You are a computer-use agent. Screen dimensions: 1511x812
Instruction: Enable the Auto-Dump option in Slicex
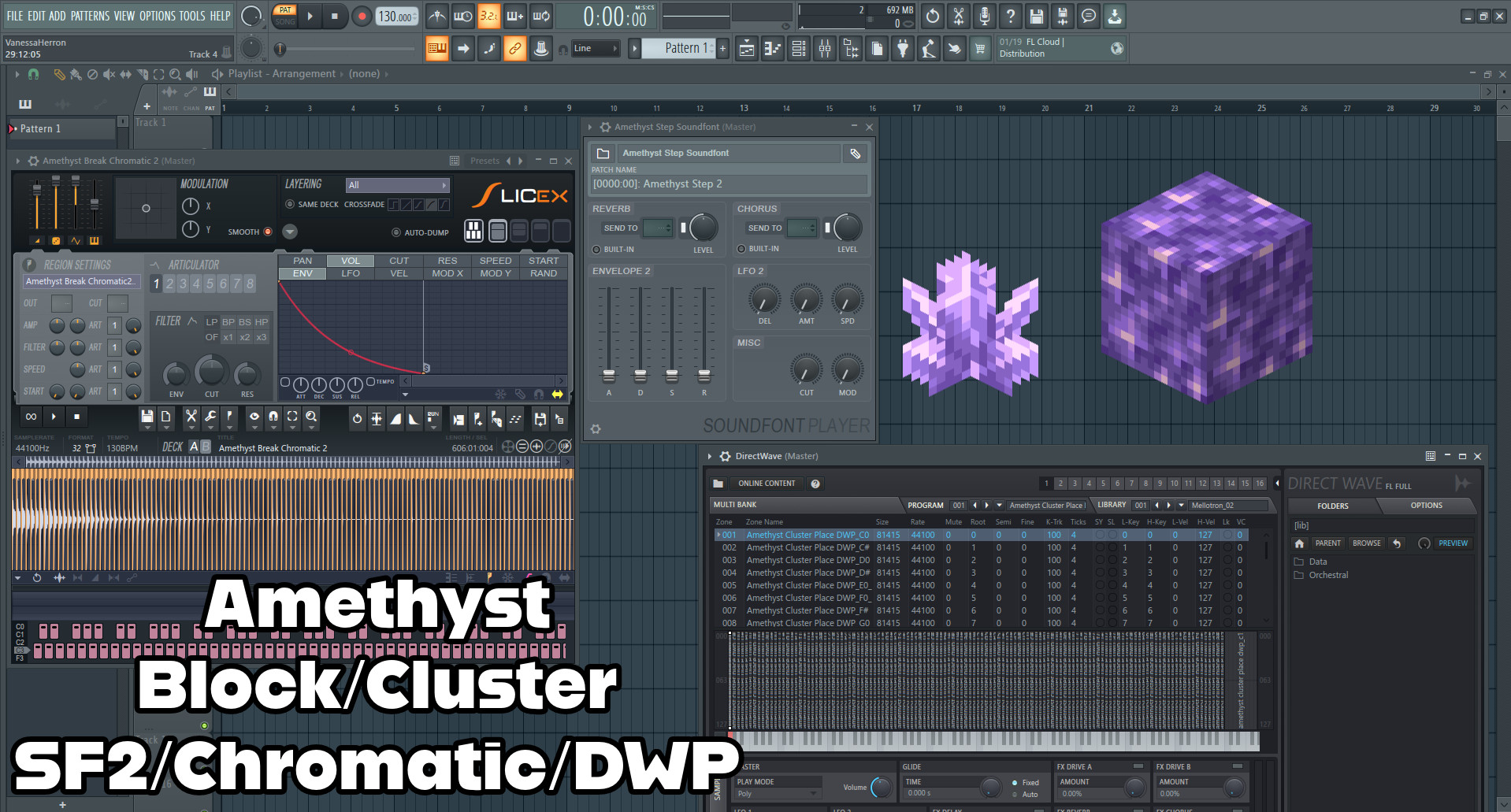pyautogui.click(x=396, y=232)
